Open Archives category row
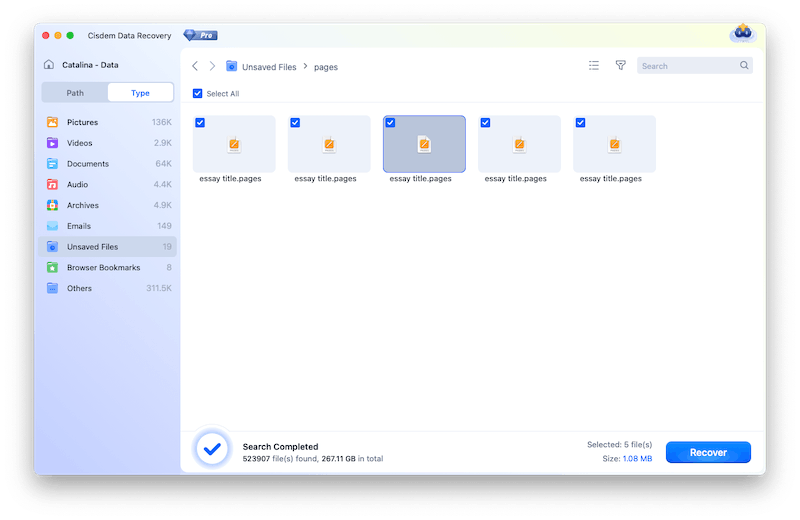This screenshot has width=800, height=520. click(x=108, y=205)
